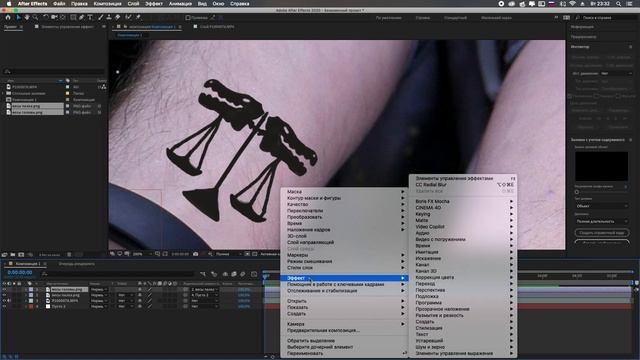The width and height of the screenshot is (640, 360).
Task: Select the Type text tool
Action: coord(90,18)
